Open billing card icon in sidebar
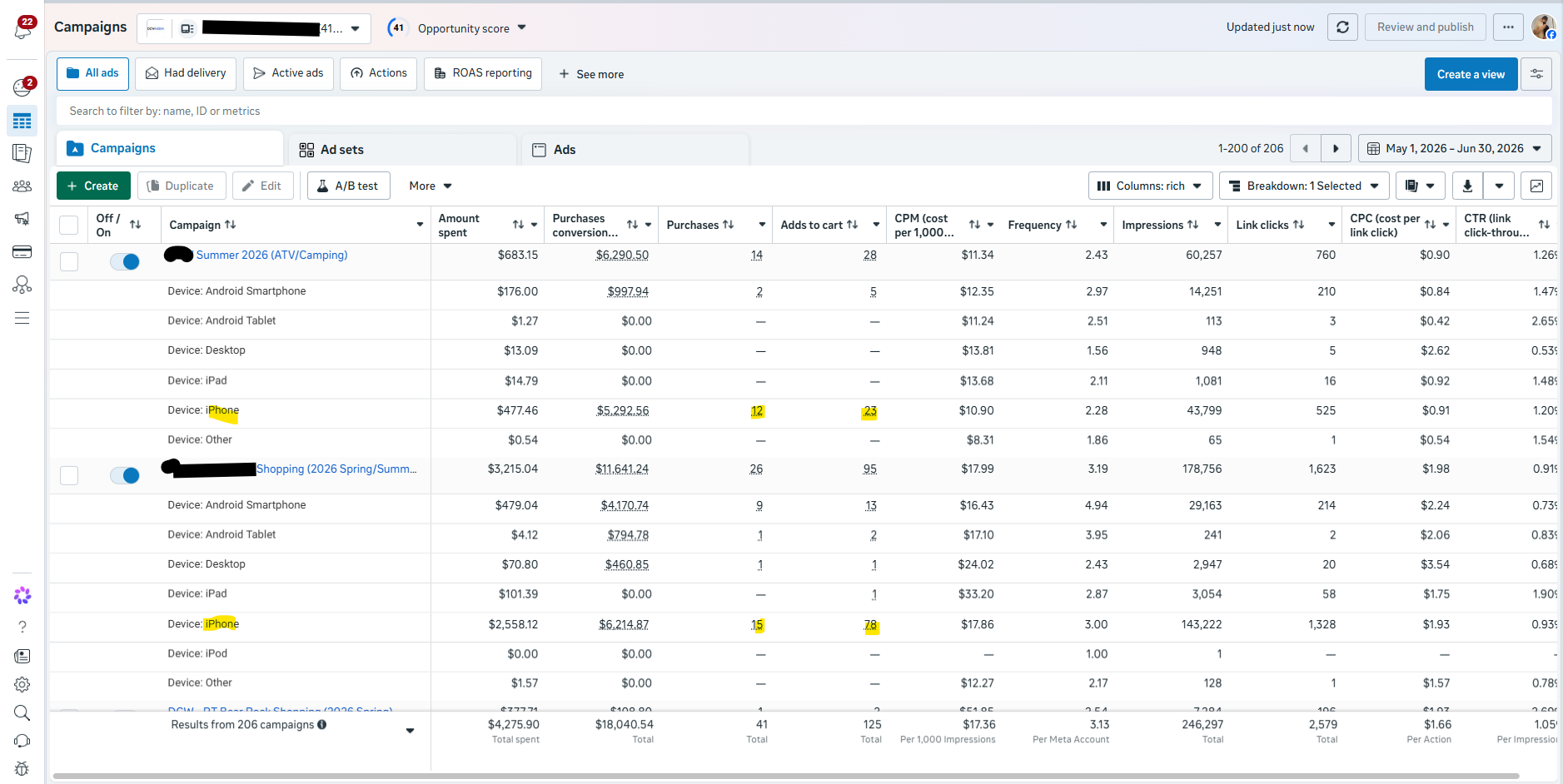 click(x=22, y=252)
